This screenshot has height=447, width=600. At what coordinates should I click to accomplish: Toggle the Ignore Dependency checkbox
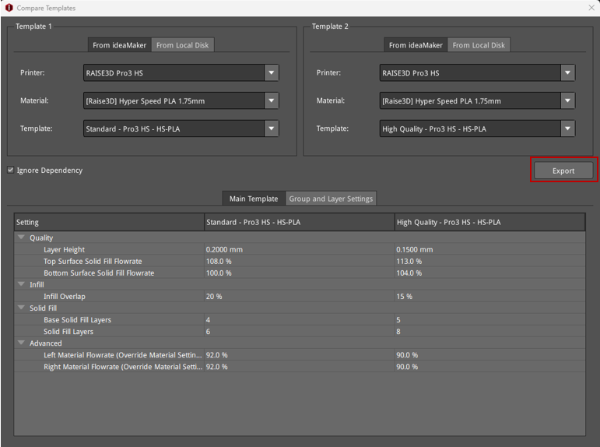coord(11,170)
